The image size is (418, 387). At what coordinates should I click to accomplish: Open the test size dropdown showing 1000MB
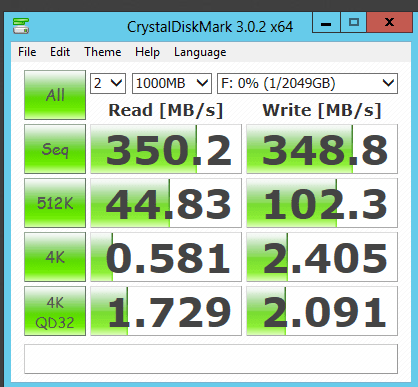172,83
